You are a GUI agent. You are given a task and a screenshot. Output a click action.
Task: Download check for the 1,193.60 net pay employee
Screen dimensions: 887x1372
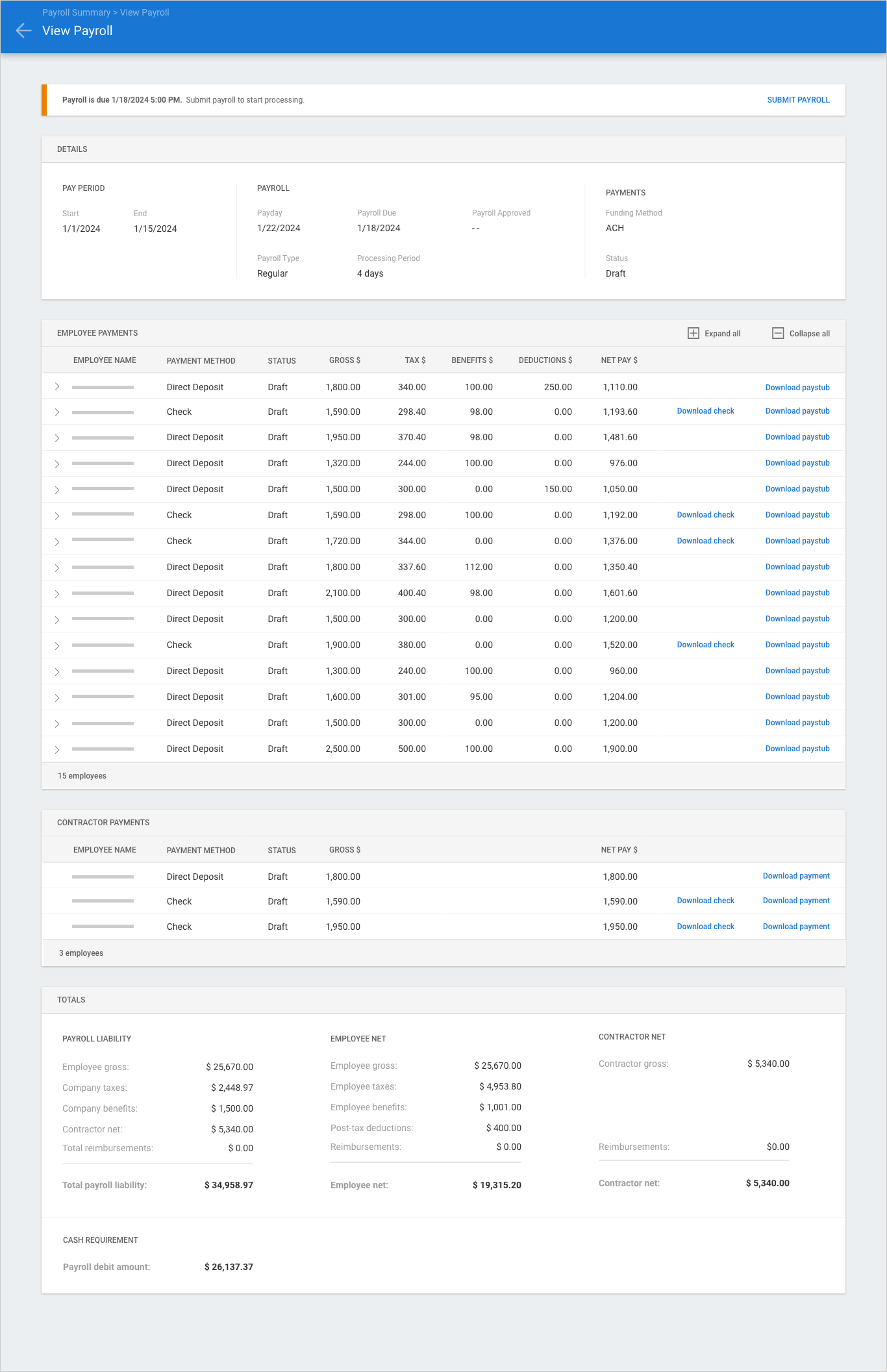click(x=705, y=411)
